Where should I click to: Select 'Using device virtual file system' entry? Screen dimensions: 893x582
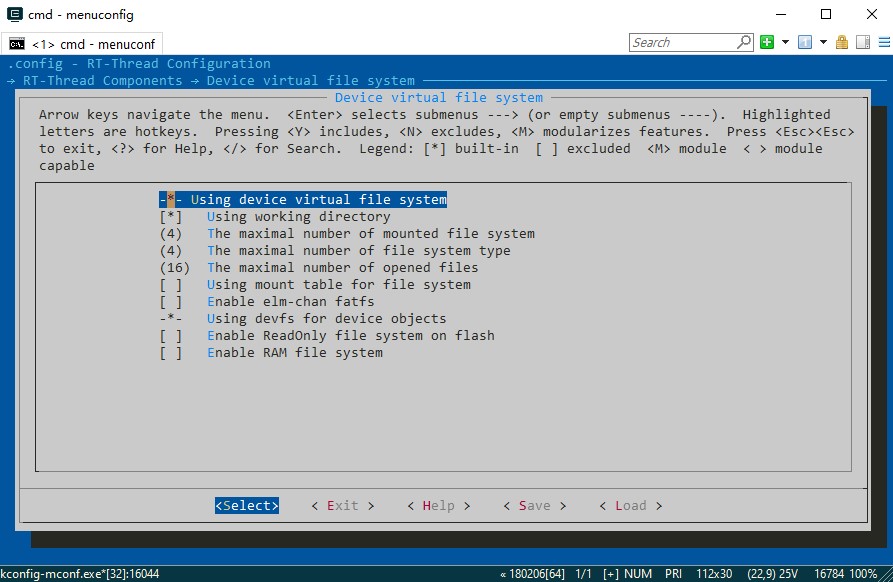coord(303,200)
